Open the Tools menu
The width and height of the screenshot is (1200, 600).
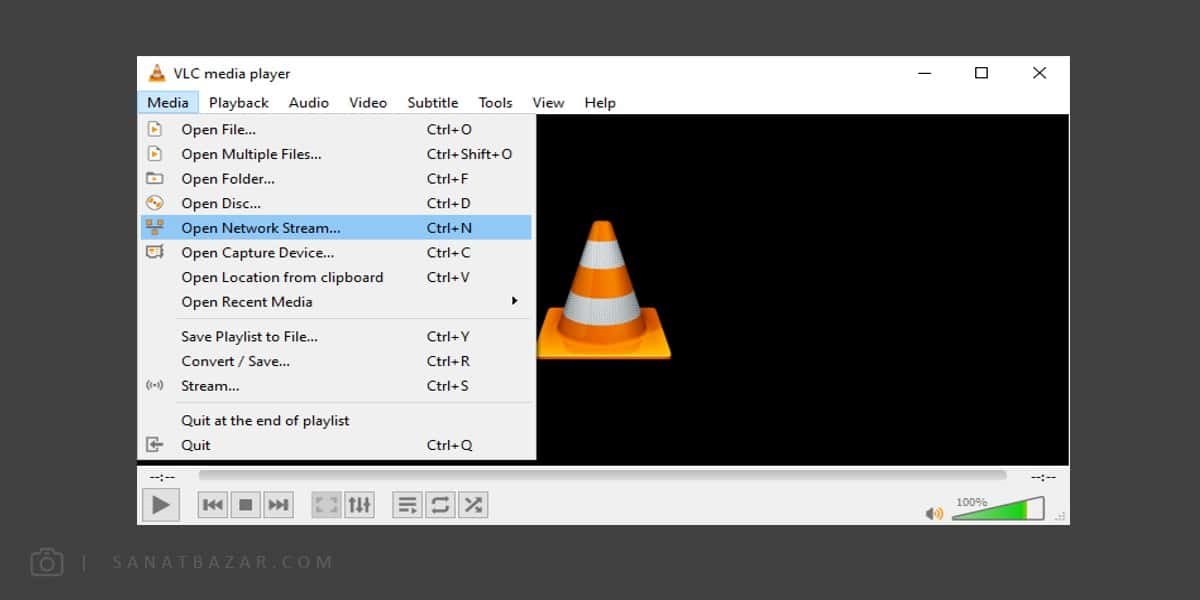(x=495, y=102)
